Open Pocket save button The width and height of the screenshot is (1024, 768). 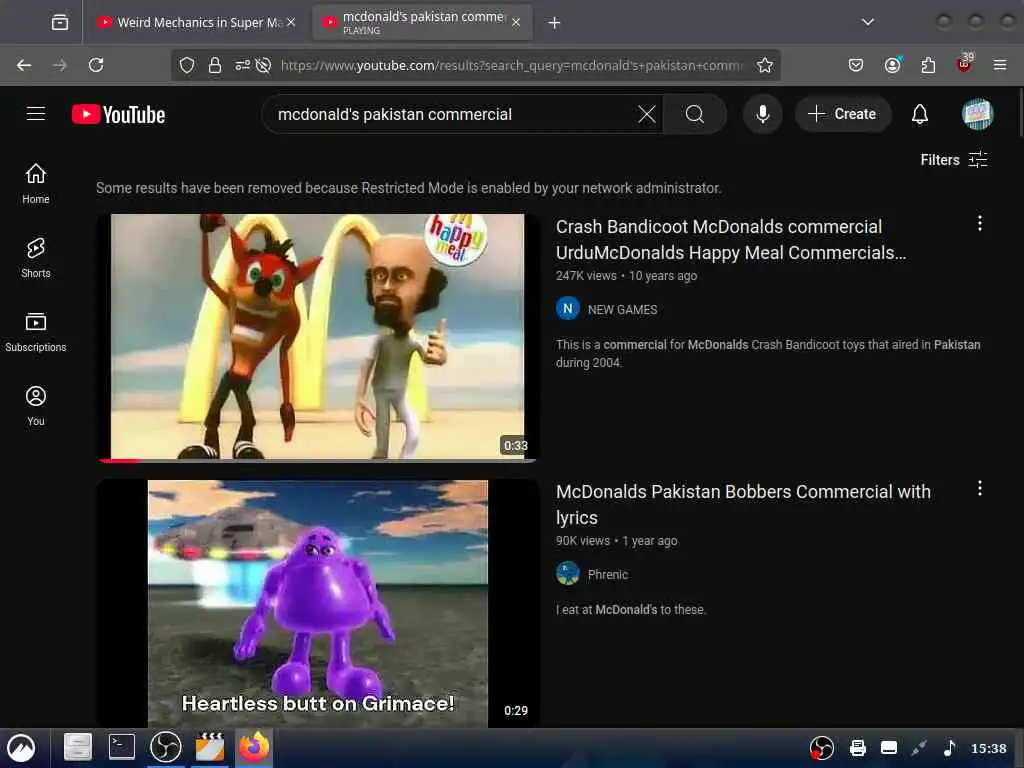click(x=856, y=65)
